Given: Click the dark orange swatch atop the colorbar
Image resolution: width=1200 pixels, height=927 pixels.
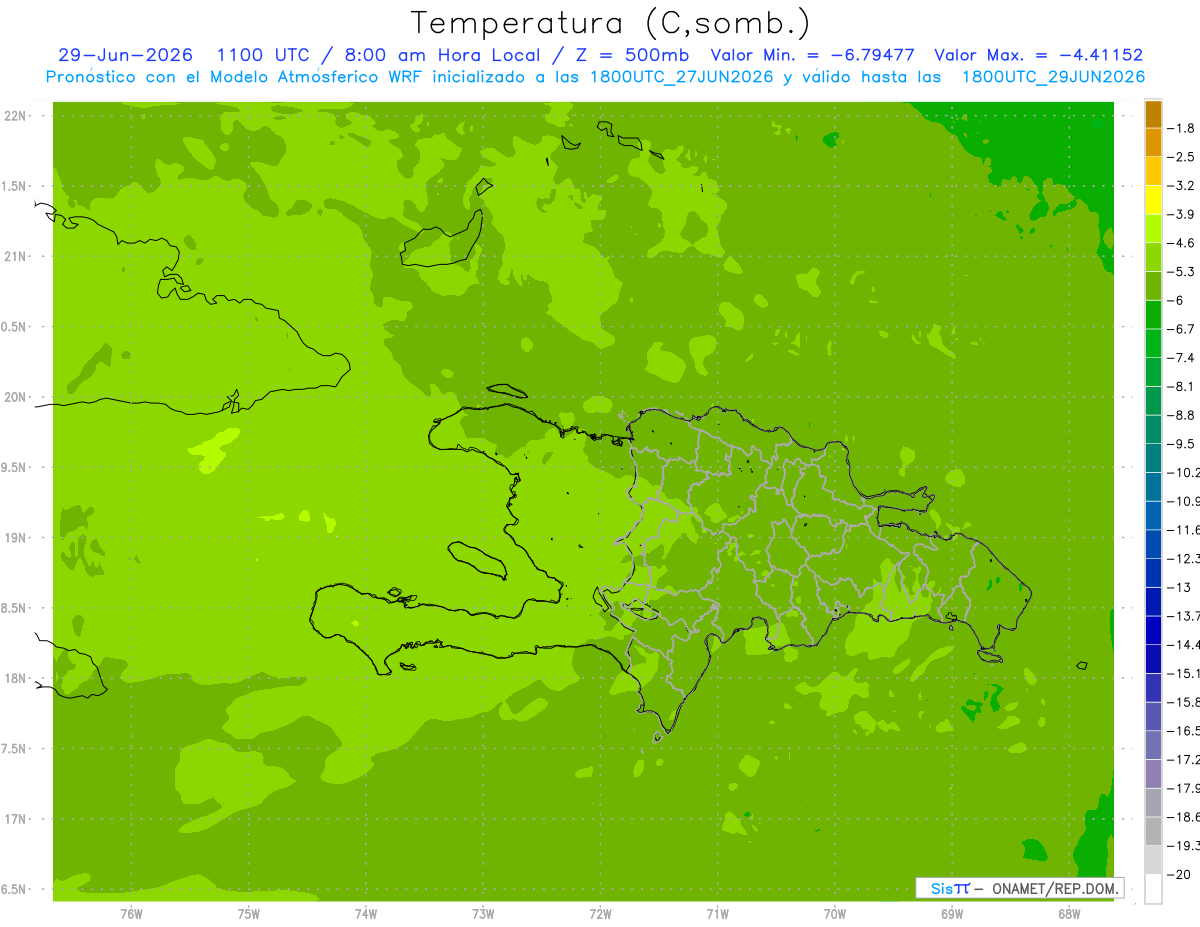Looking at the screenshot, I should (1153, 114).
